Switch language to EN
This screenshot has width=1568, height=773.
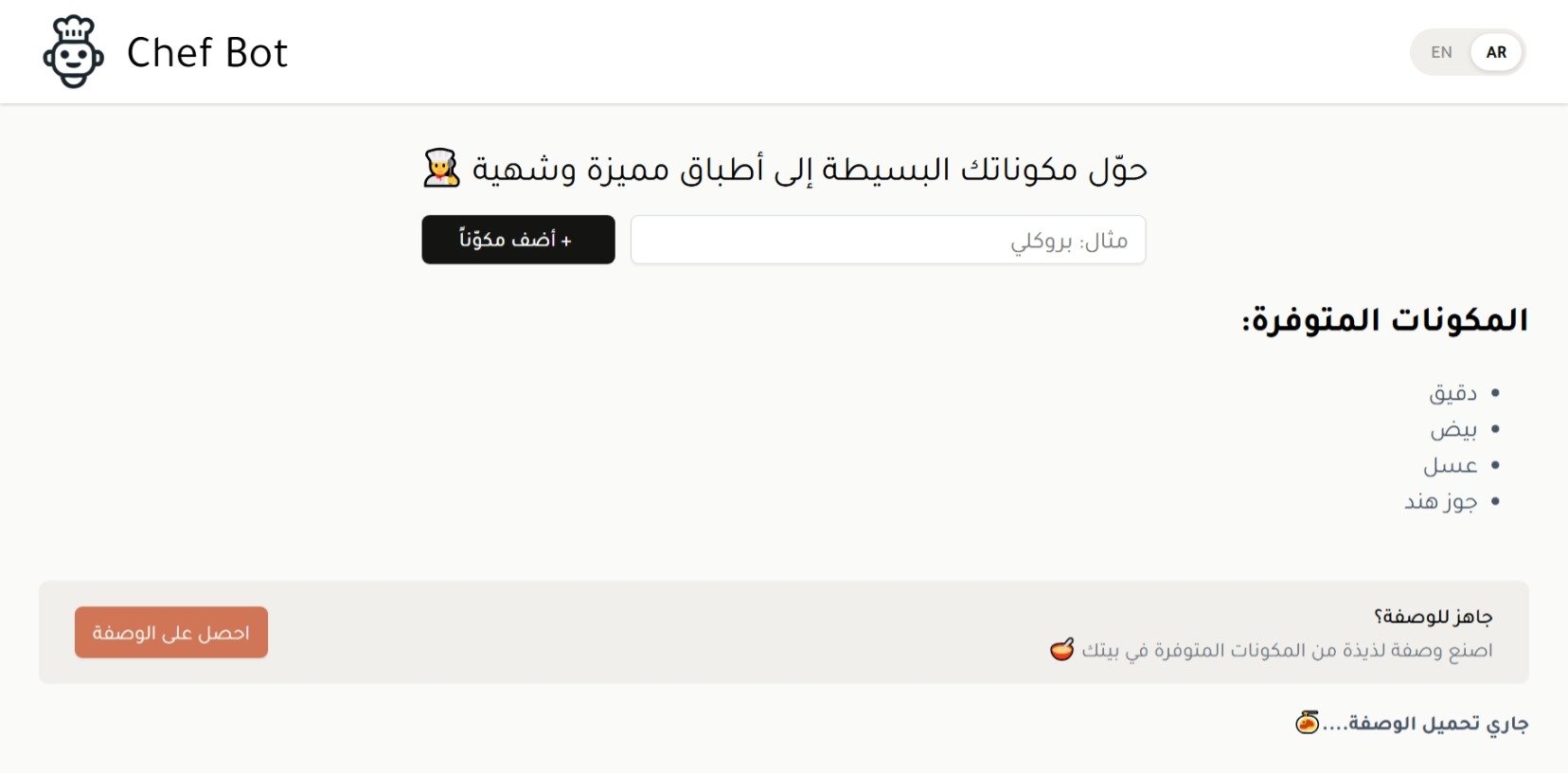(1441, 52)
